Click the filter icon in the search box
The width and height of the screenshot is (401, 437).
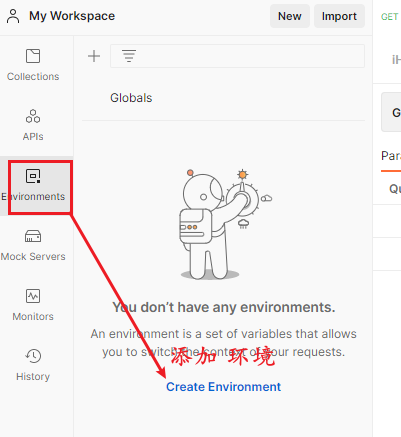pos(129,56)
